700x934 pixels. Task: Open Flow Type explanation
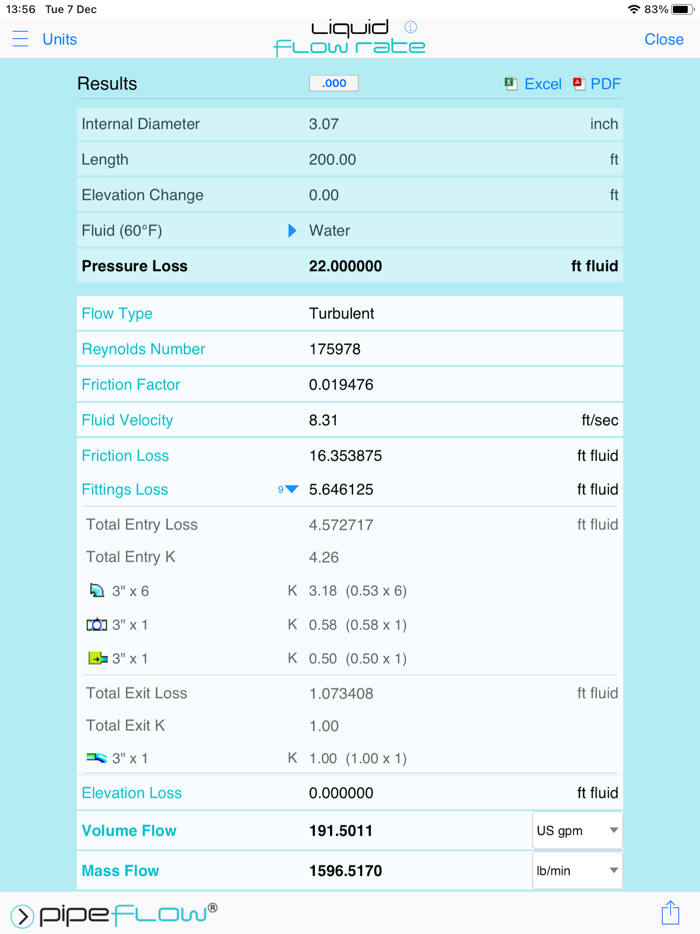[117, 314]
